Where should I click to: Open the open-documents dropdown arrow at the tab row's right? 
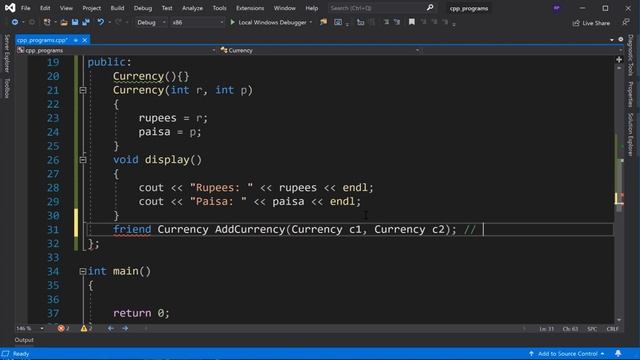(x=612, y=40)
